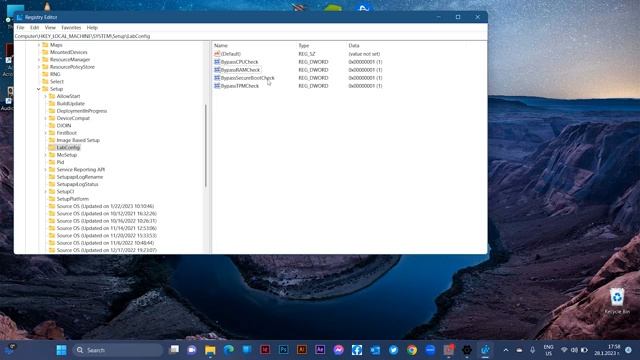Select the SetupapiLogStatus key
The height and width of the screenshot is (360, 640).
pyautogui.click(x=77, y=184)
